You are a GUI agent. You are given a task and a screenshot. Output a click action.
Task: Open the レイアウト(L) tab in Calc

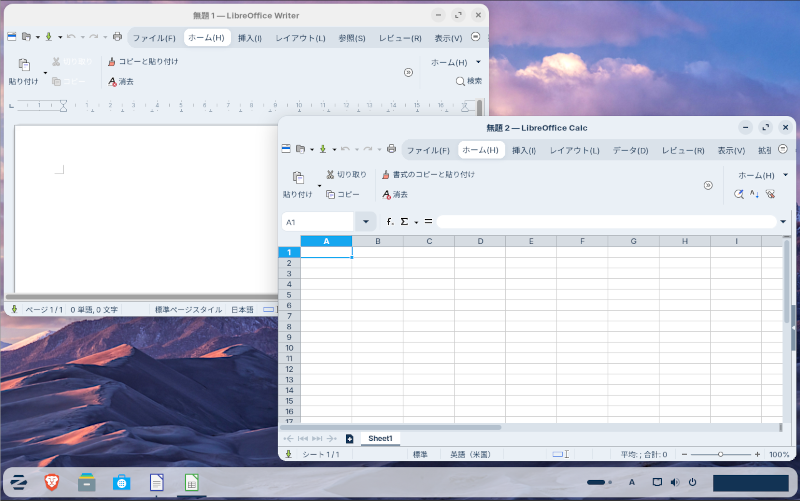[x=574, y=150]
